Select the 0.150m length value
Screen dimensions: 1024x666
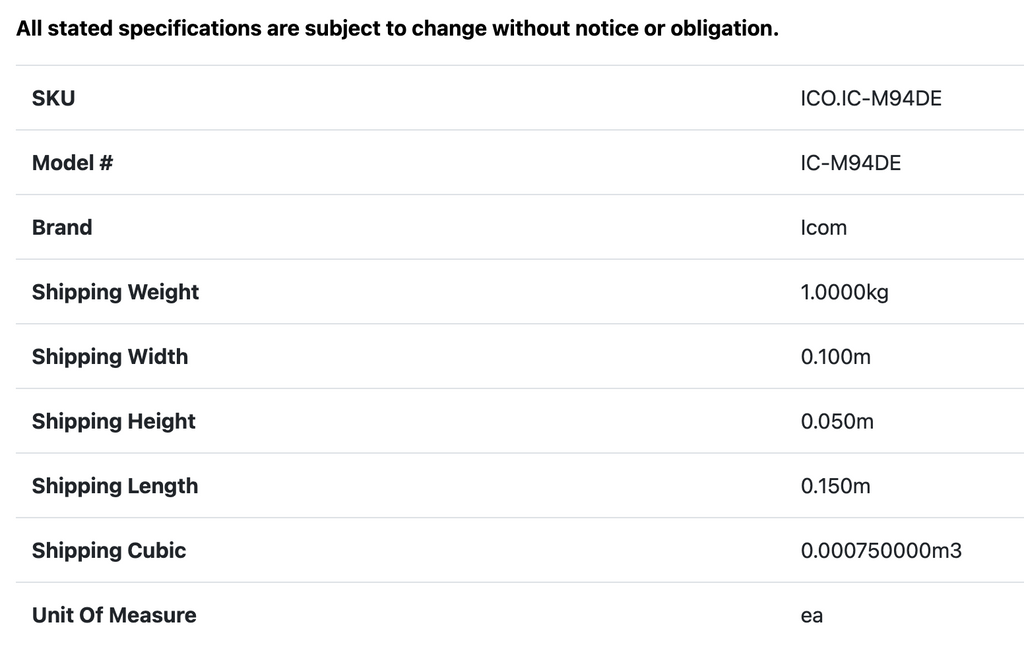(836, 486)
